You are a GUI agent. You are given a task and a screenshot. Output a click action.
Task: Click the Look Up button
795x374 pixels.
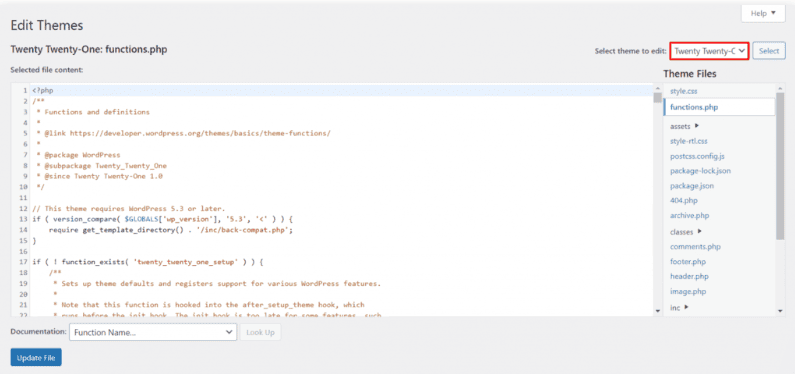pyautogui.click(x=260, y=332)
